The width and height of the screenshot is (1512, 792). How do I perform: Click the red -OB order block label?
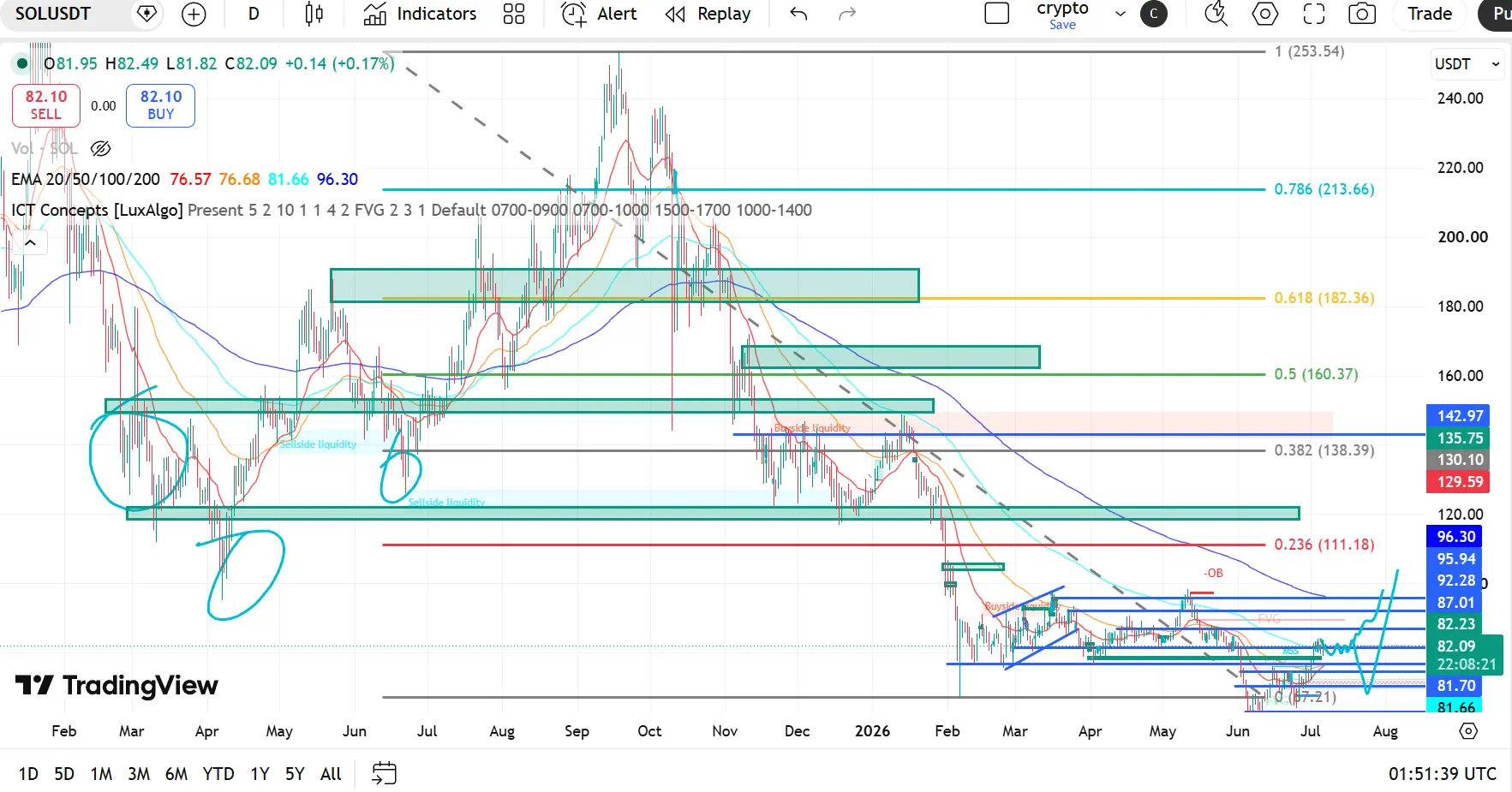pos(1213,574)
